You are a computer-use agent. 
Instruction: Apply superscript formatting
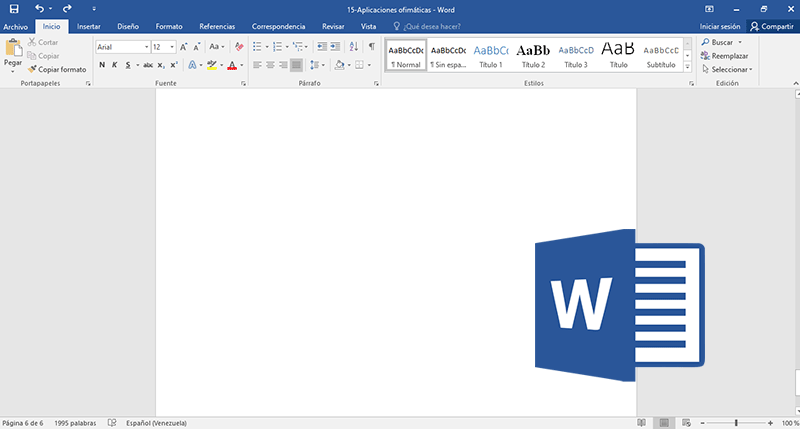(174, 65)
